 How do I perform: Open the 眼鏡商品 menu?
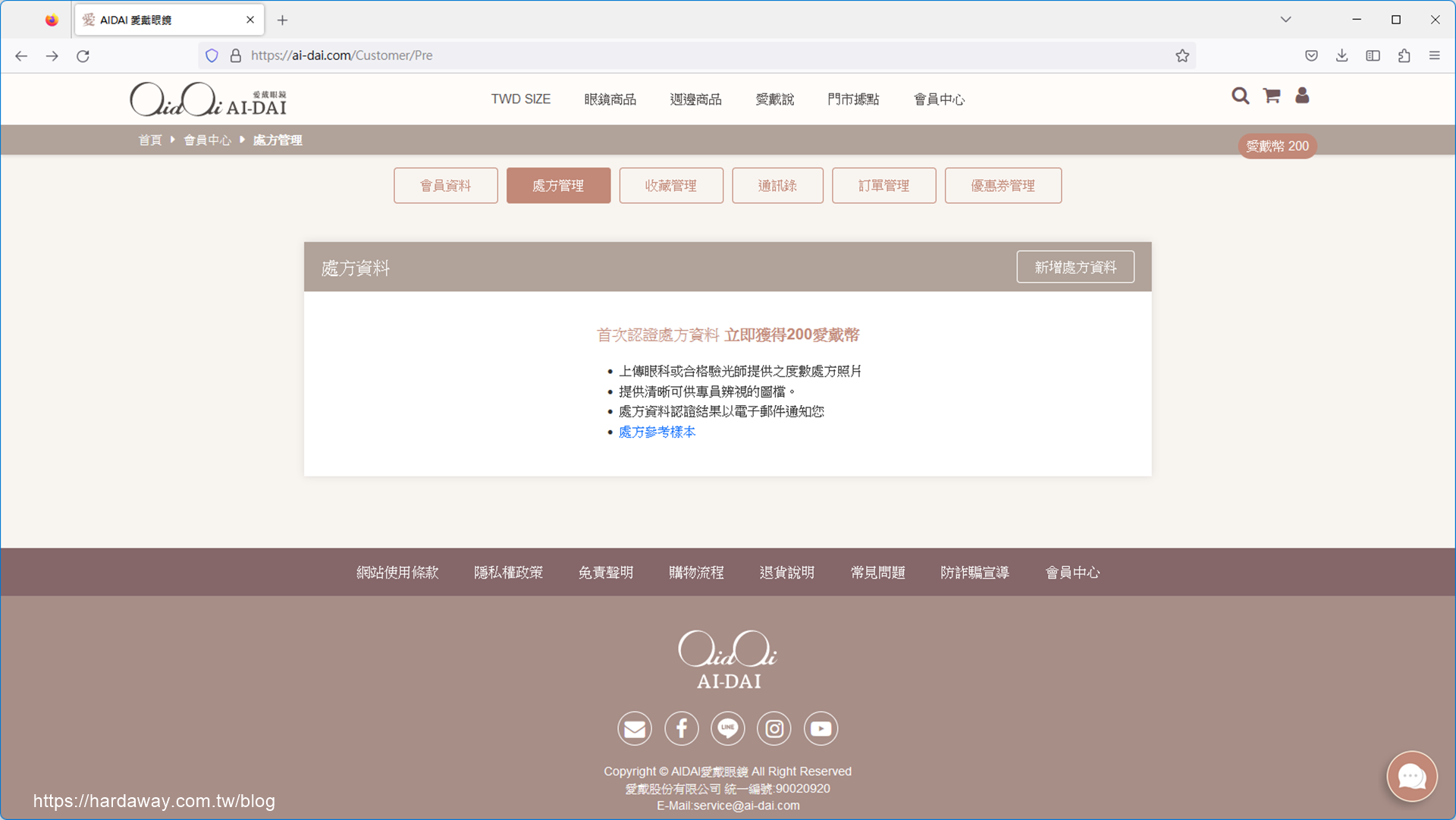[x=610, y=99]
